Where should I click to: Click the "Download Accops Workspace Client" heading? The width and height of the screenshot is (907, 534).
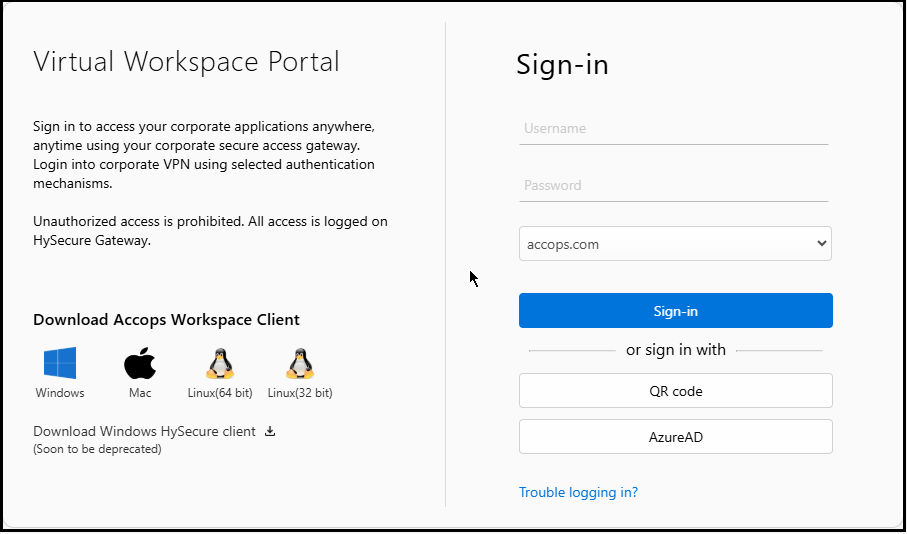166,320
